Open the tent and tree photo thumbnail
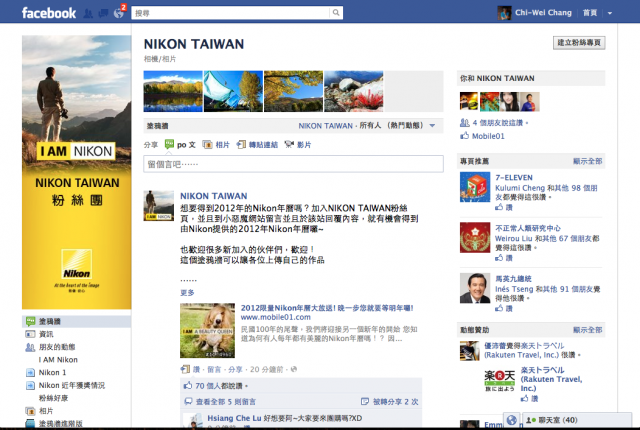 click(x=233, y=91)
